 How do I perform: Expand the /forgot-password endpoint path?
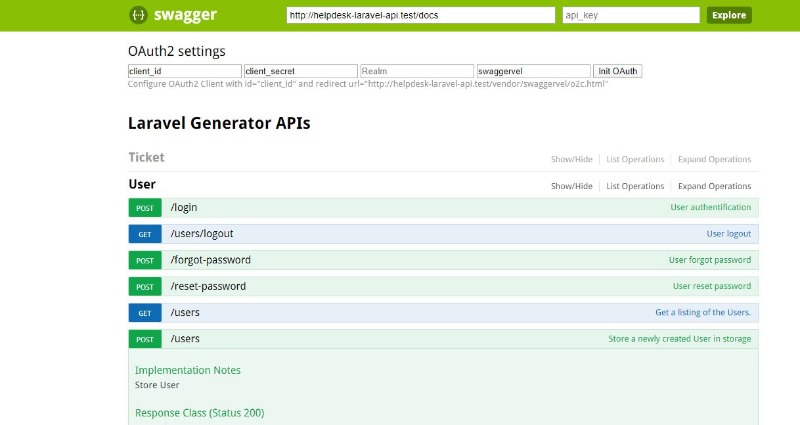pos(211,260)
